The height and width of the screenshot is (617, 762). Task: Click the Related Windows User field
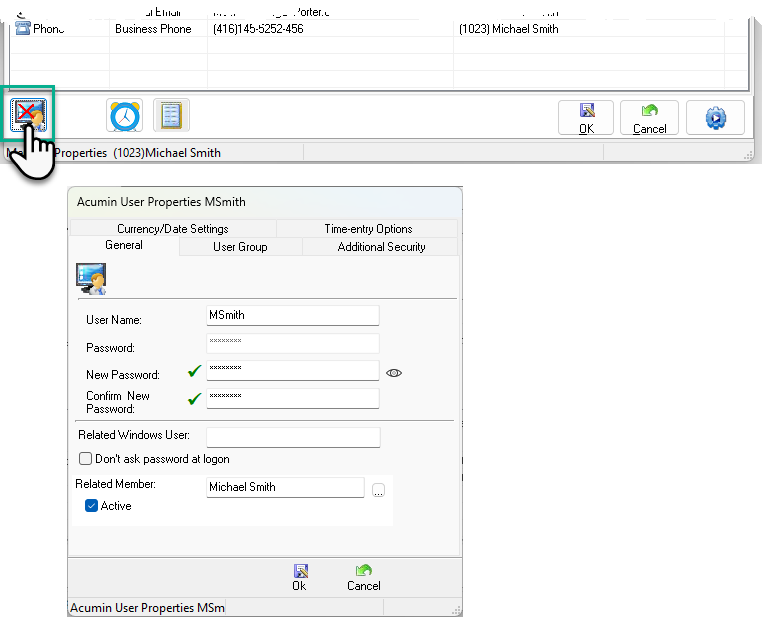pyautogui.click(x=293, y=437)
